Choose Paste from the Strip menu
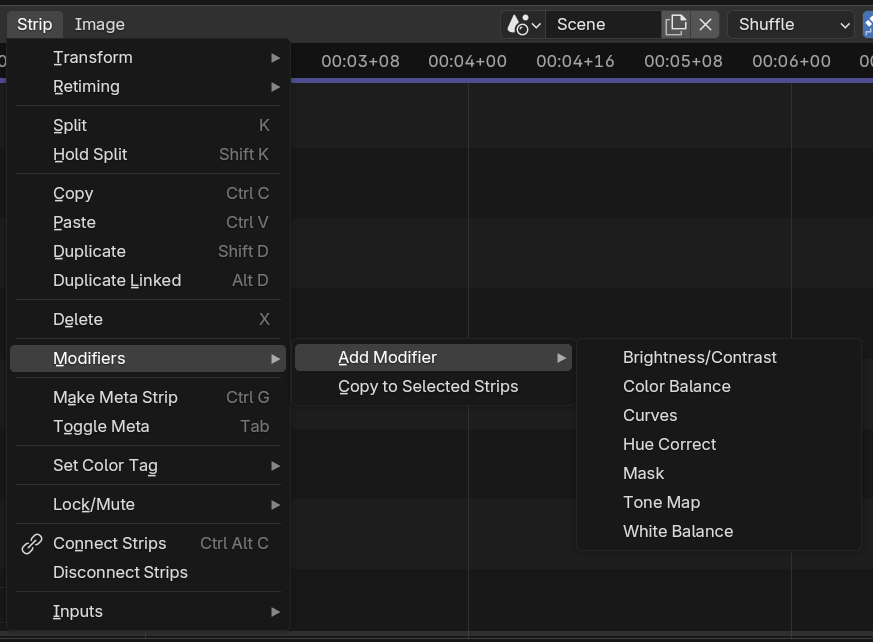This screenshot has height=642, width=873. [x=148, y=222]
